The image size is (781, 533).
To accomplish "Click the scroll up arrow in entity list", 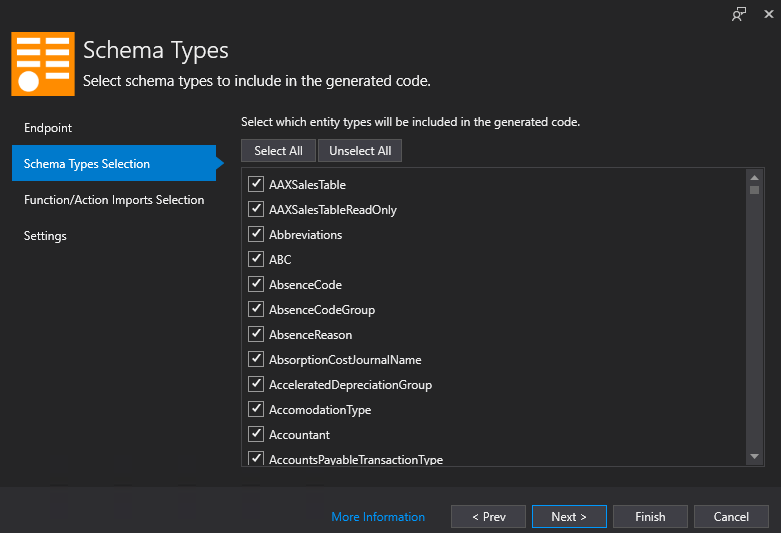I will (x=755, y=178).
